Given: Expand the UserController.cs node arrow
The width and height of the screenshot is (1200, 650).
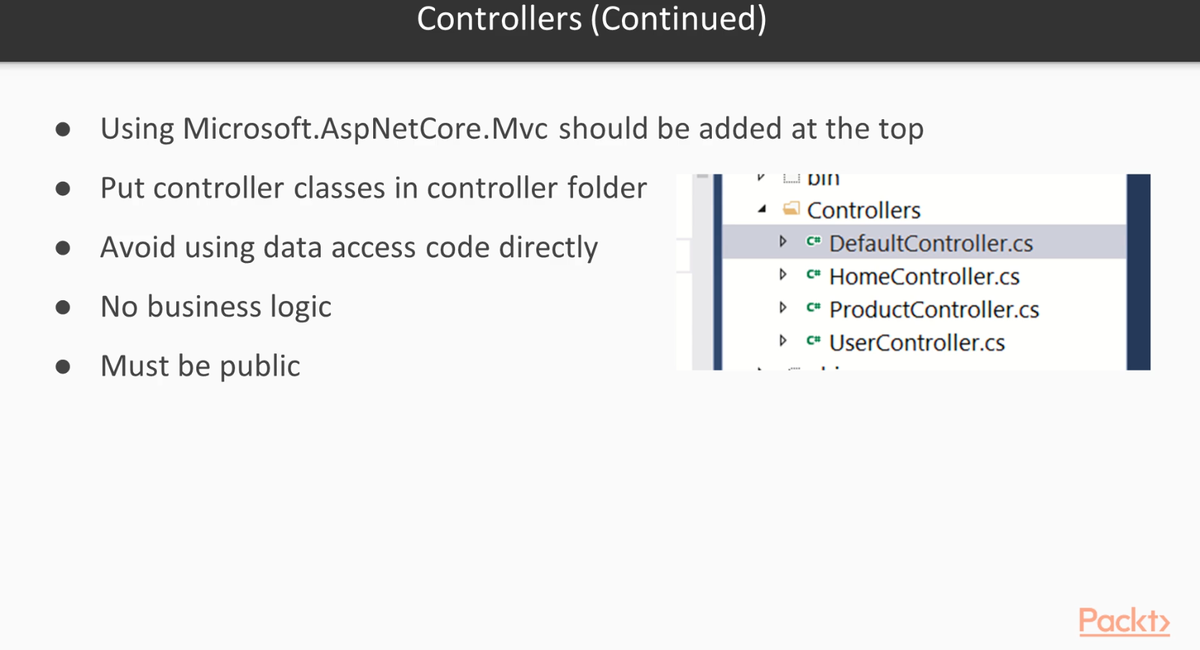Looking at the screenshot, I should pyautogui.click(x=783, y=342).
